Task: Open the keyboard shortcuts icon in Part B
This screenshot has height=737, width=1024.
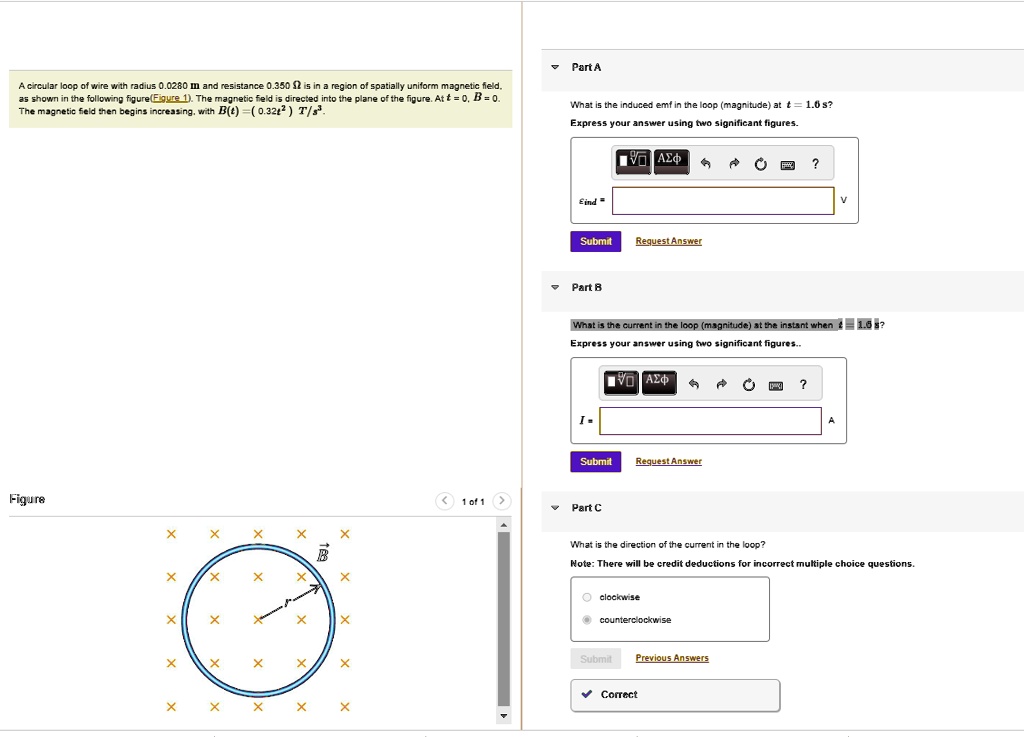Action: [x=775, y=383]
